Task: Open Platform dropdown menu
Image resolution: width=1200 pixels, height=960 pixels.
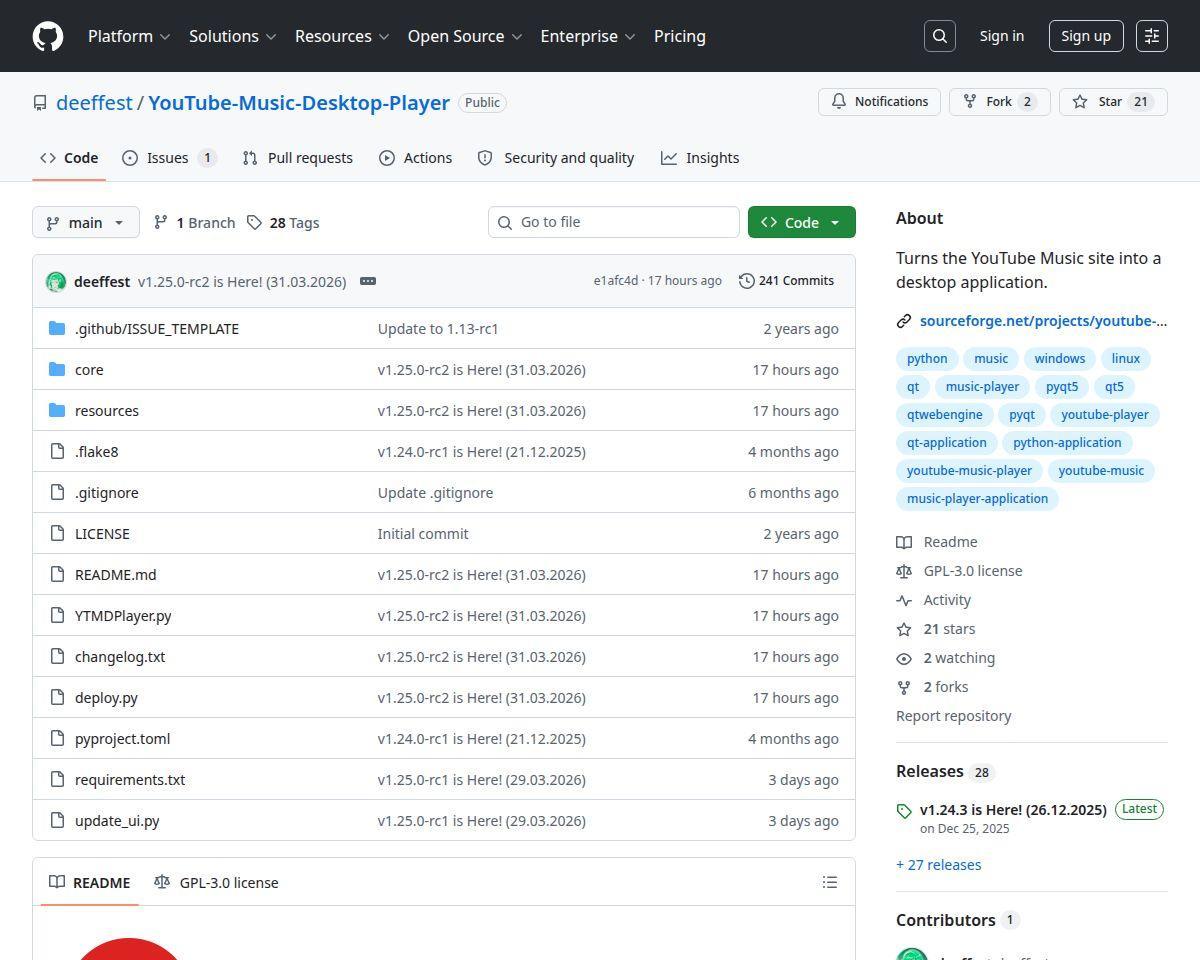Action: (x=129, y=36)
